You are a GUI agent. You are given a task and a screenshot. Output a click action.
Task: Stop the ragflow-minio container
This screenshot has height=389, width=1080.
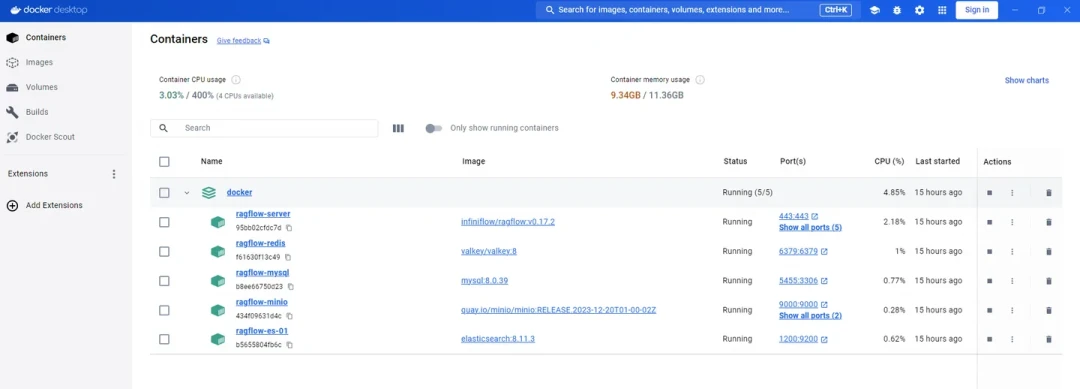(x=989, y=310)
